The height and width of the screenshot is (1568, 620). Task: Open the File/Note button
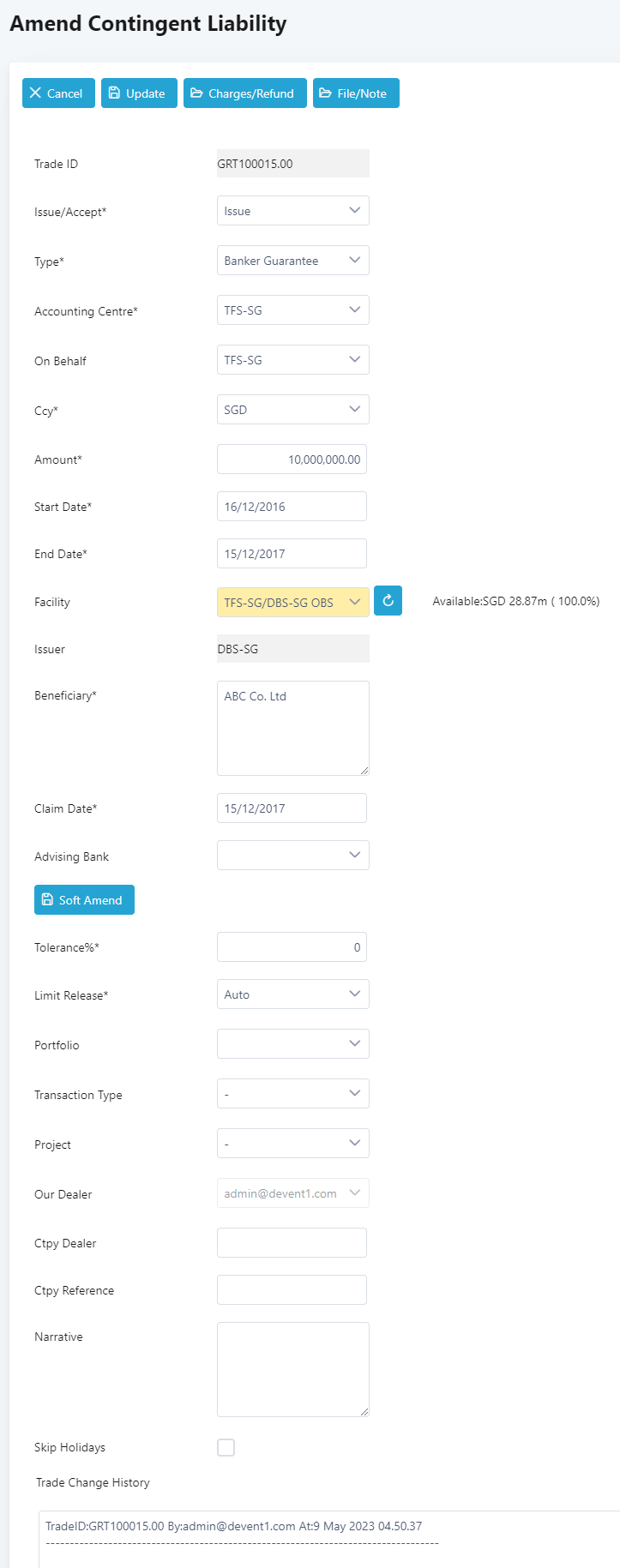pyautogui.click(x=356, y=93)
